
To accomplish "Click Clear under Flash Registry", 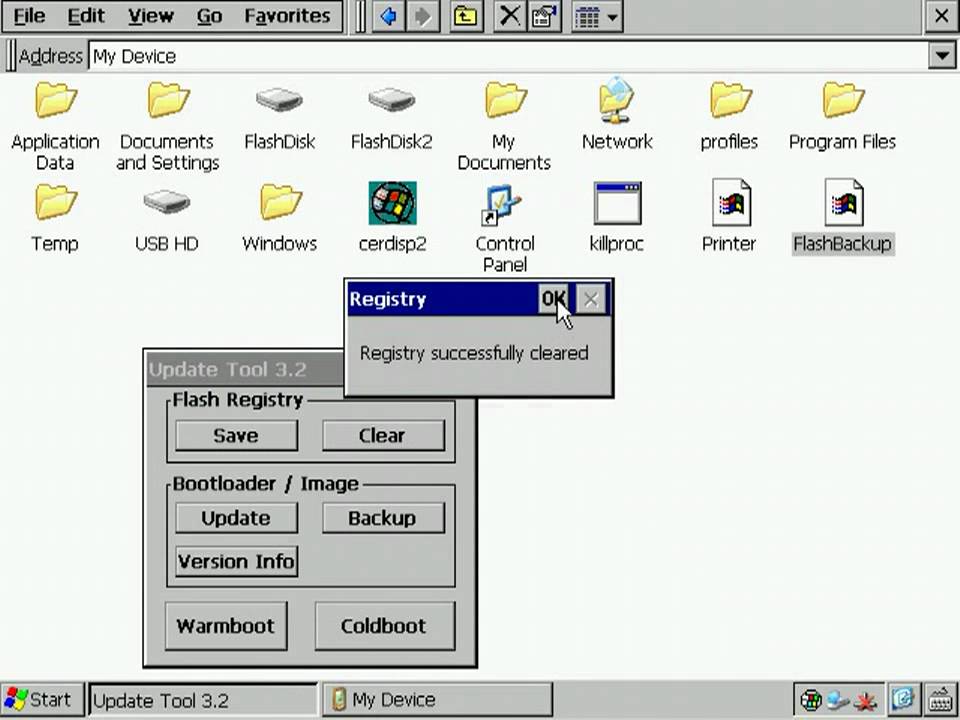I will tap(383, 435).
